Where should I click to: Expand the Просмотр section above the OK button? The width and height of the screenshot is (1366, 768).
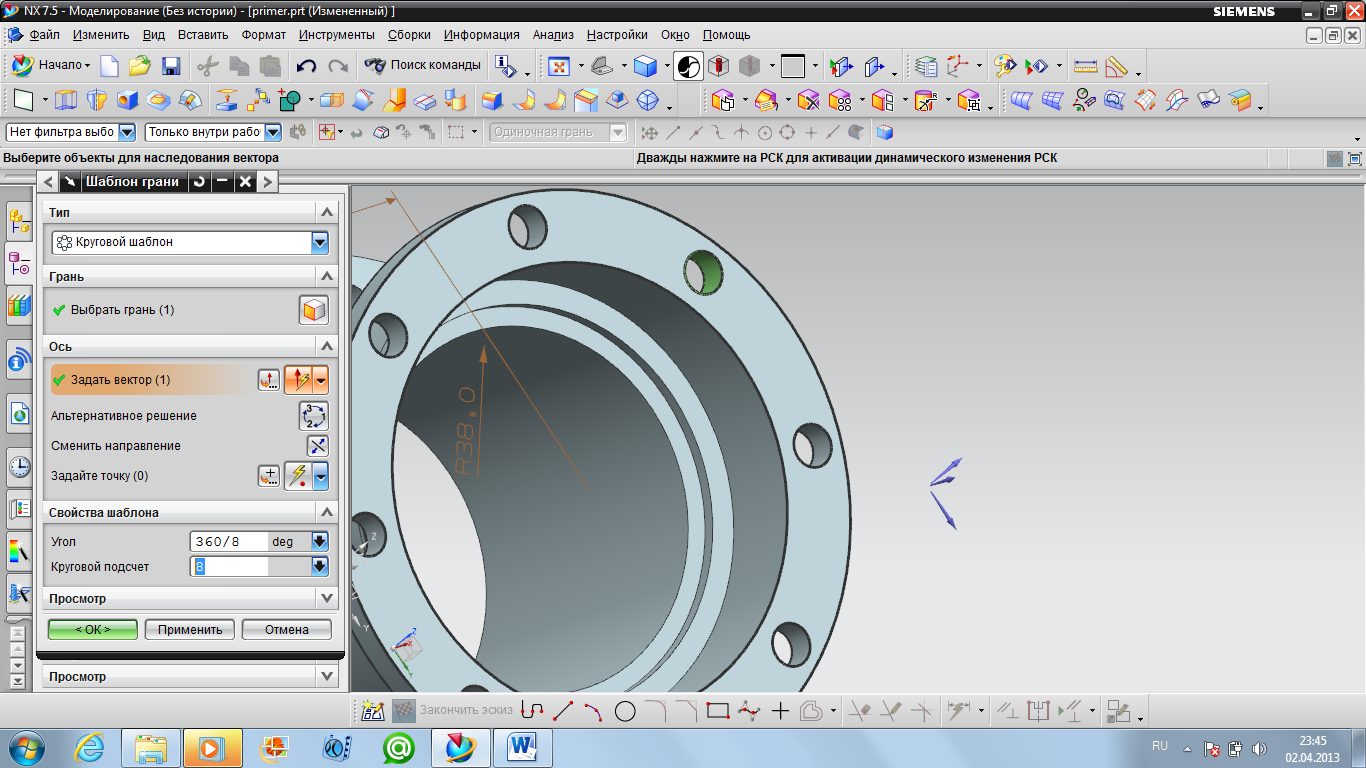pos(326,598)
